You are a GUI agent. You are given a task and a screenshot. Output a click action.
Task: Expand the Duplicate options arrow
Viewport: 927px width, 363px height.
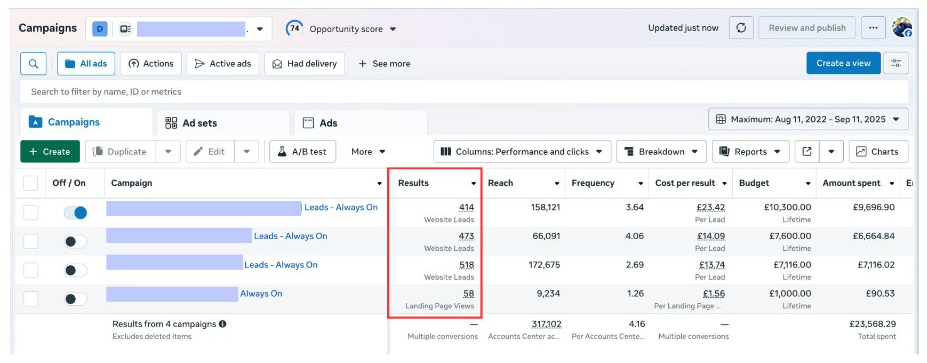tap(168, 151)
